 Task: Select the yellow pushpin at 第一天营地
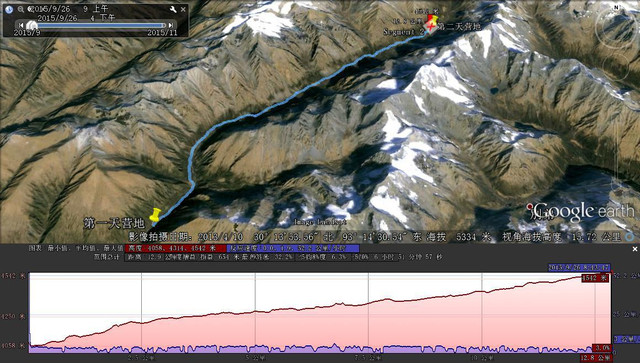155,214
